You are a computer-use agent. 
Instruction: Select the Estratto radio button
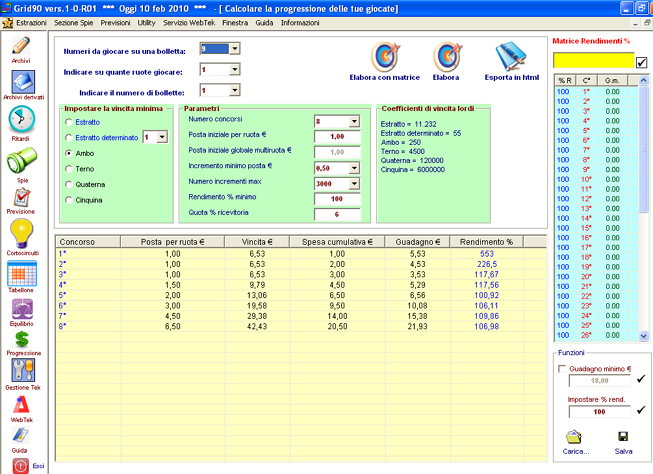click(69, 122)
